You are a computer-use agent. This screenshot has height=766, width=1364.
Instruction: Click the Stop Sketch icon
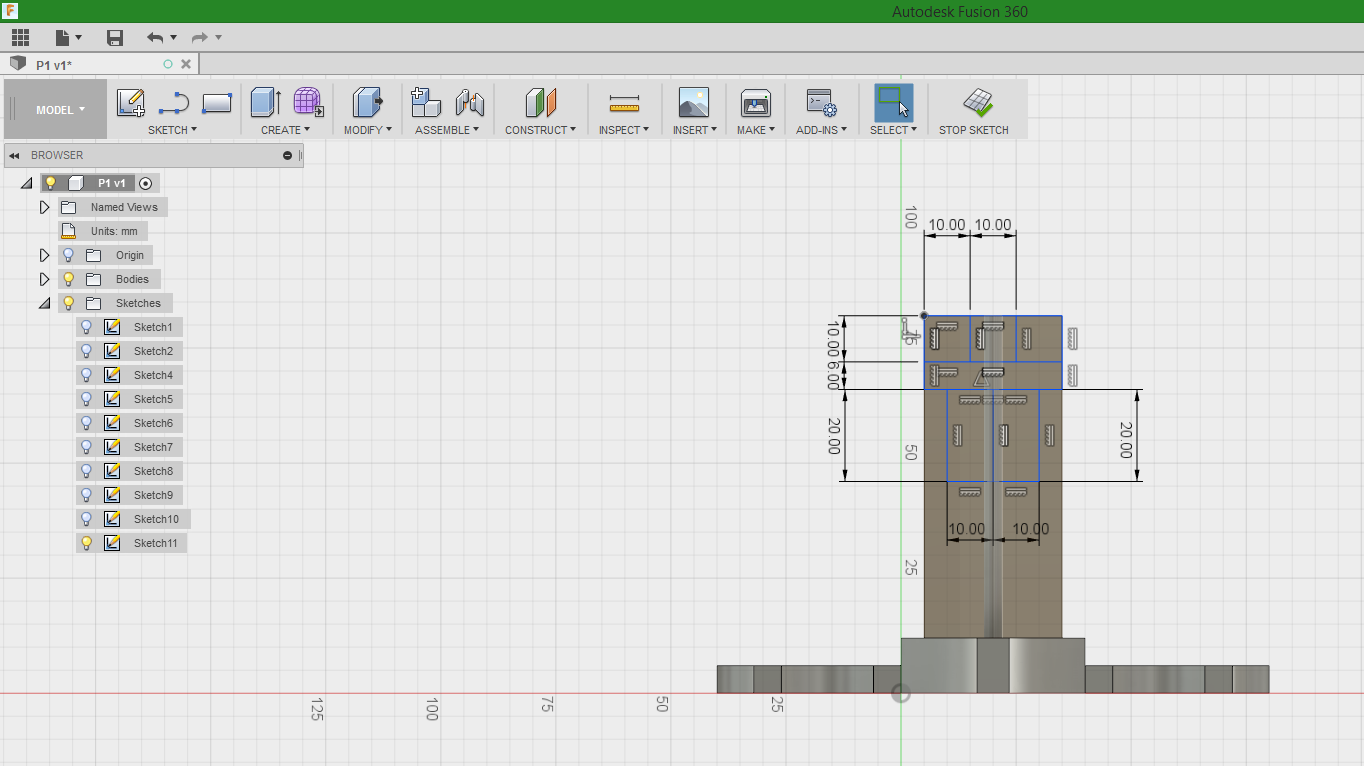977,102
